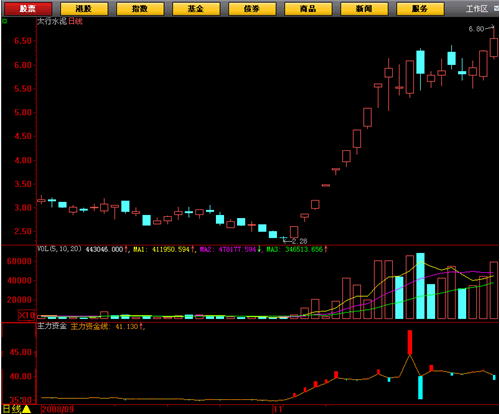This screenshot has width=500, height=414.
Task: Open the 指数 tab
Action: (x=140, y=9)
